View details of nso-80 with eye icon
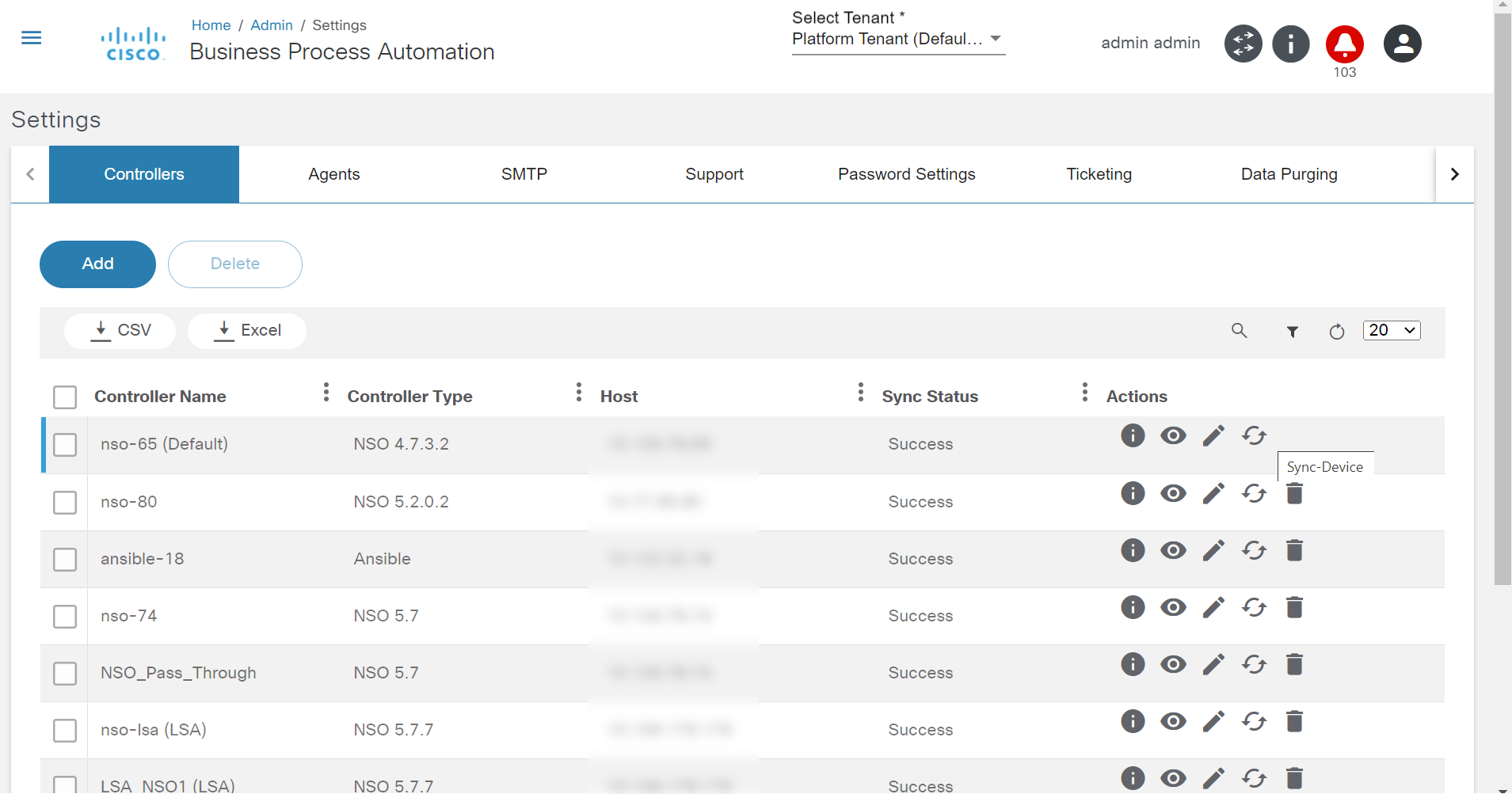Image resolution: width=1512 pixels, height=794 pixels. coord(1173,493)
